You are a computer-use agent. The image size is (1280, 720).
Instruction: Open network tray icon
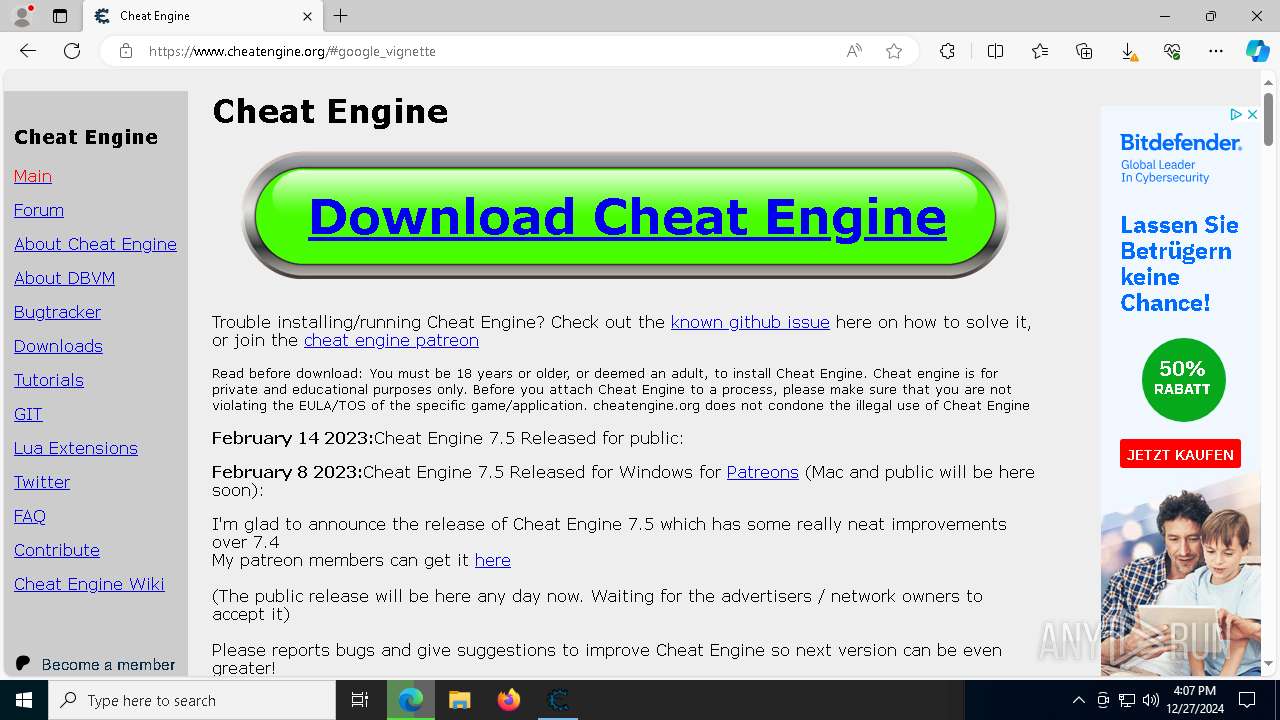(1126, 700)
